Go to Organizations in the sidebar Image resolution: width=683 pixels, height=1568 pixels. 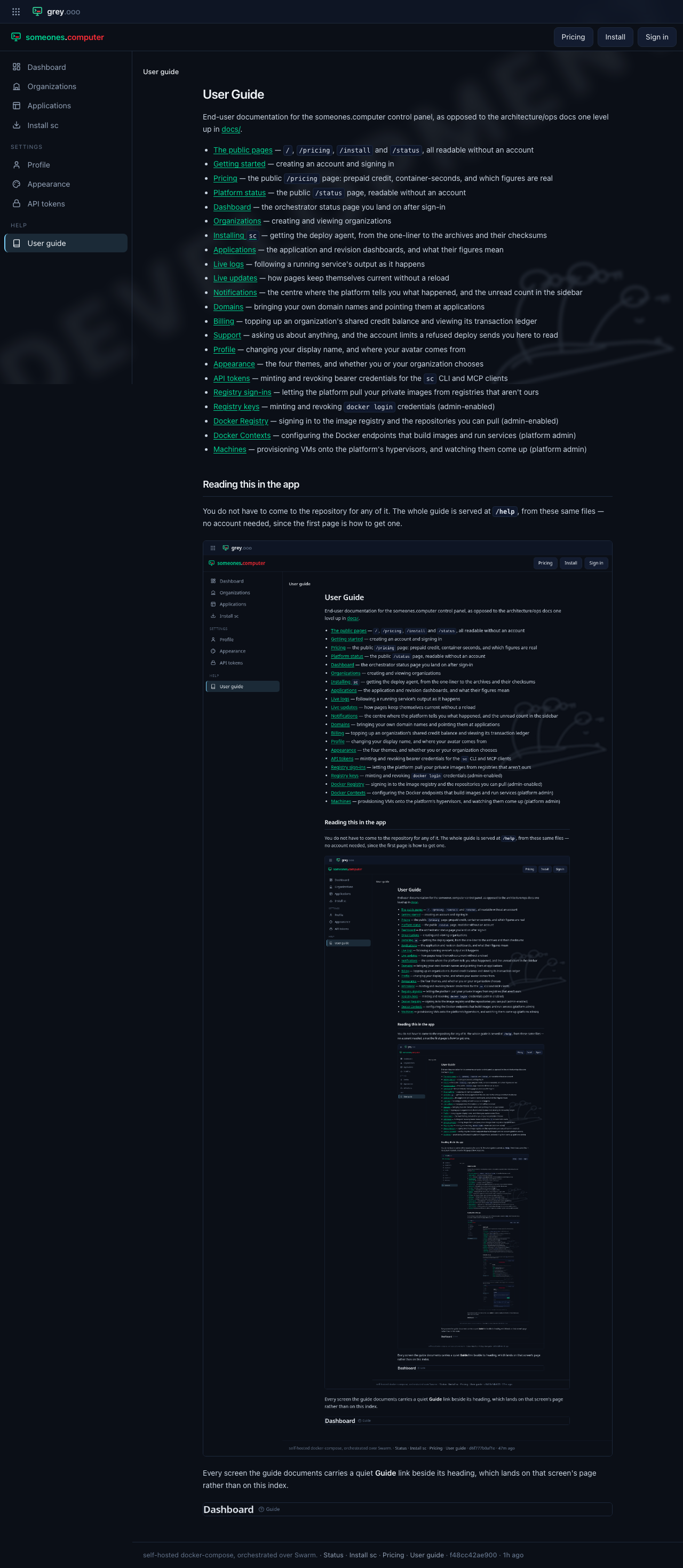66,86
